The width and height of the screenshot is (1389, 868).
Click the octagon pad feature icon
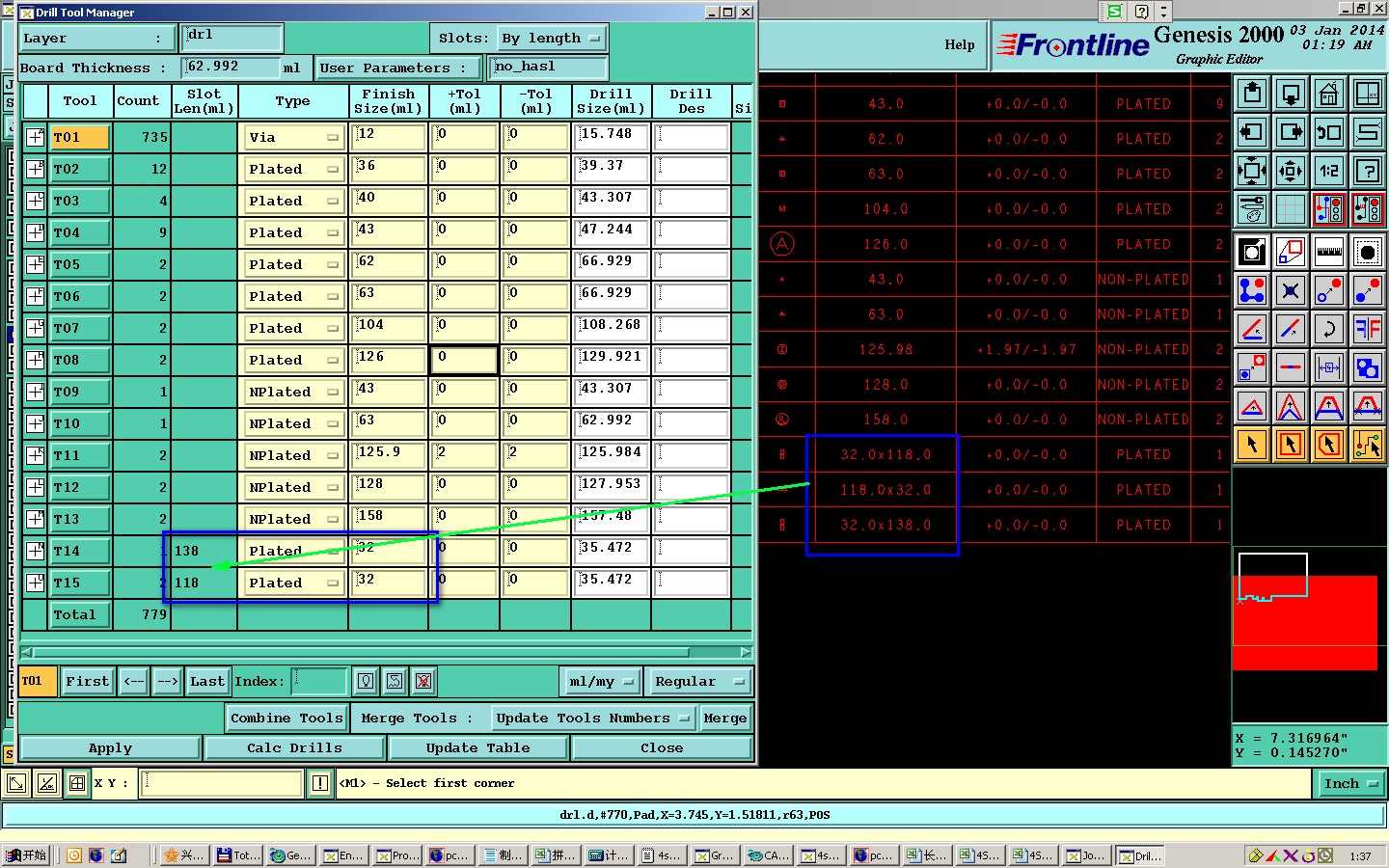(1368, 252)
